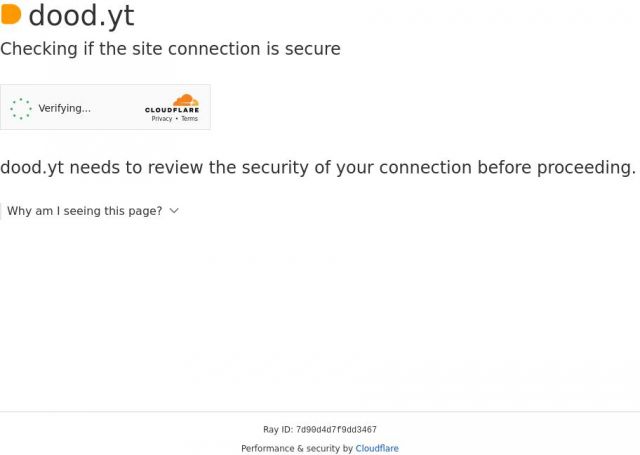Open the Privacy link in the widget
The width and height of the screenshot is (640, 455).
(x=161, y=119)
